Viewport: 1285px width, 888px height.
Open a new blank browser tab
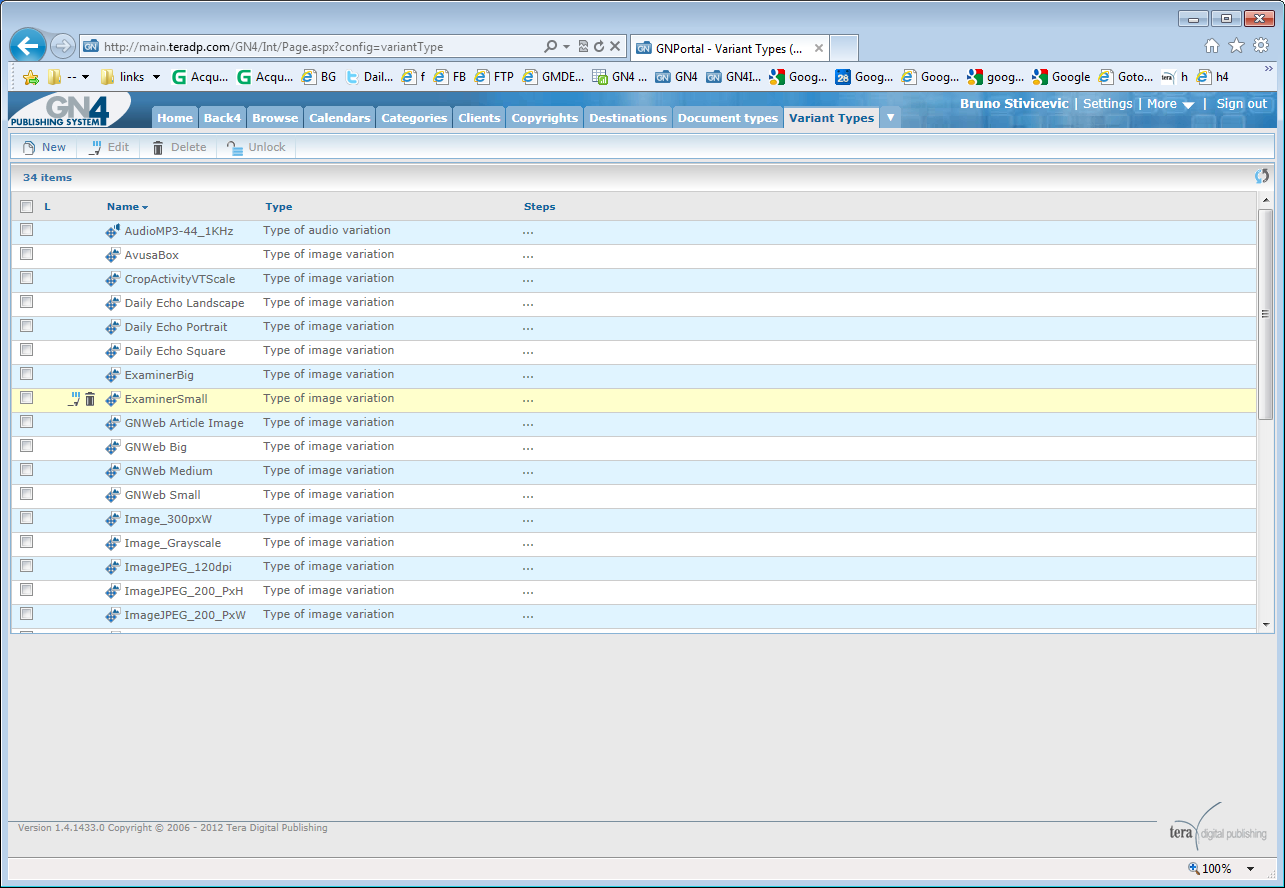coord(844,48)
